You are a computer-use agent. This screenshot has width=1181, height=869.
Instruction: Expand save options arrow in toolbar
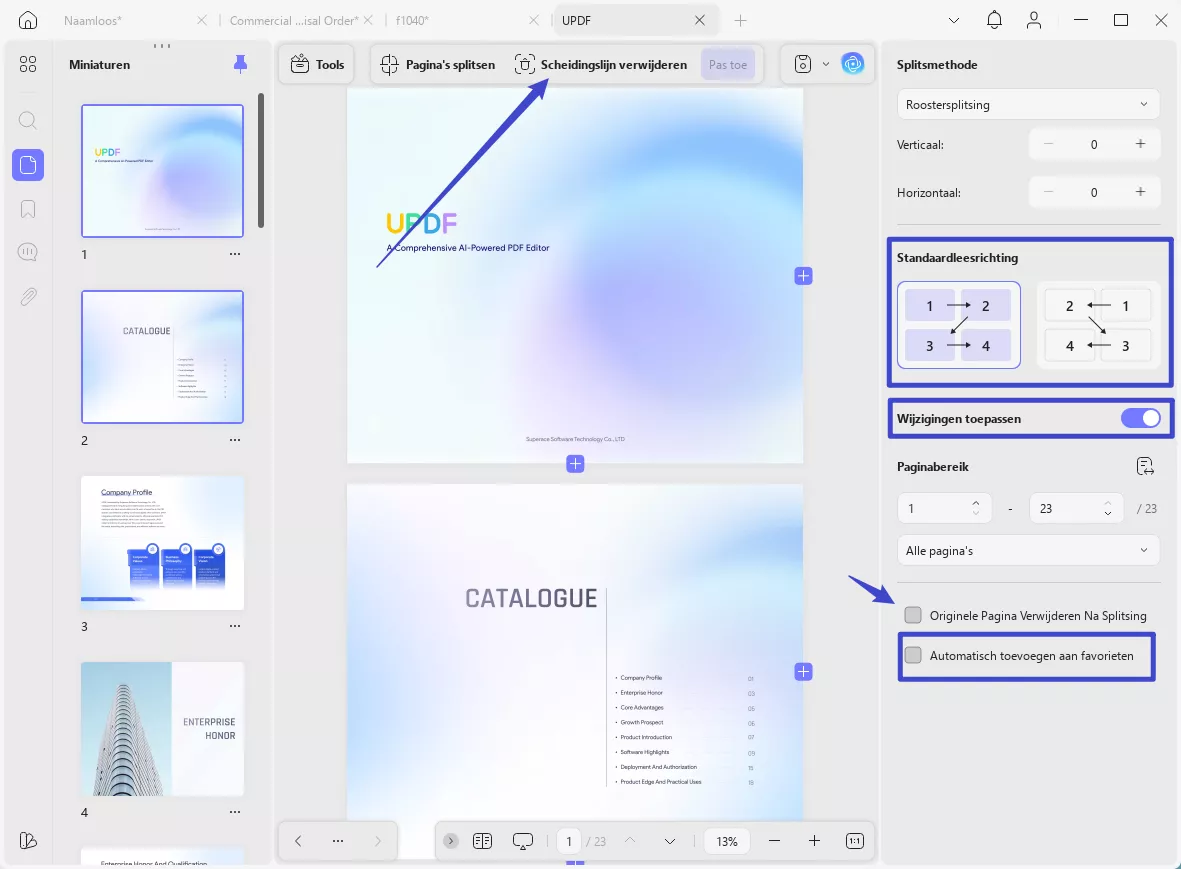825,65
